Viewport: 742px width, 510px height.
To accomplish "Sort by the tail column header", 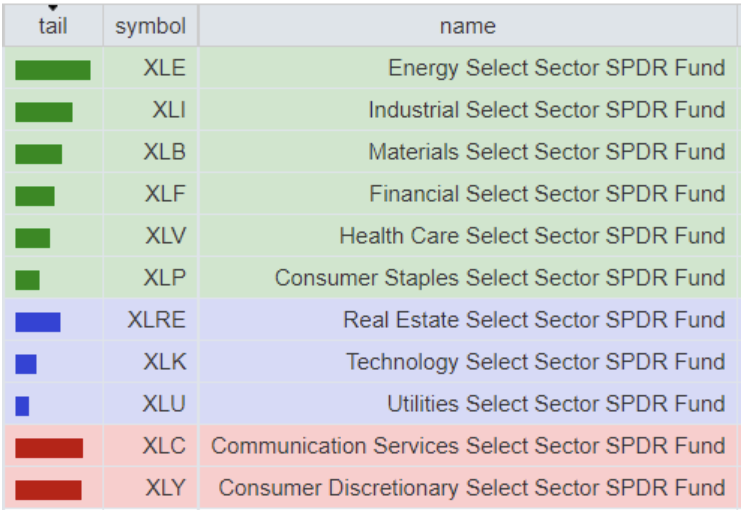I will [53, 27].
